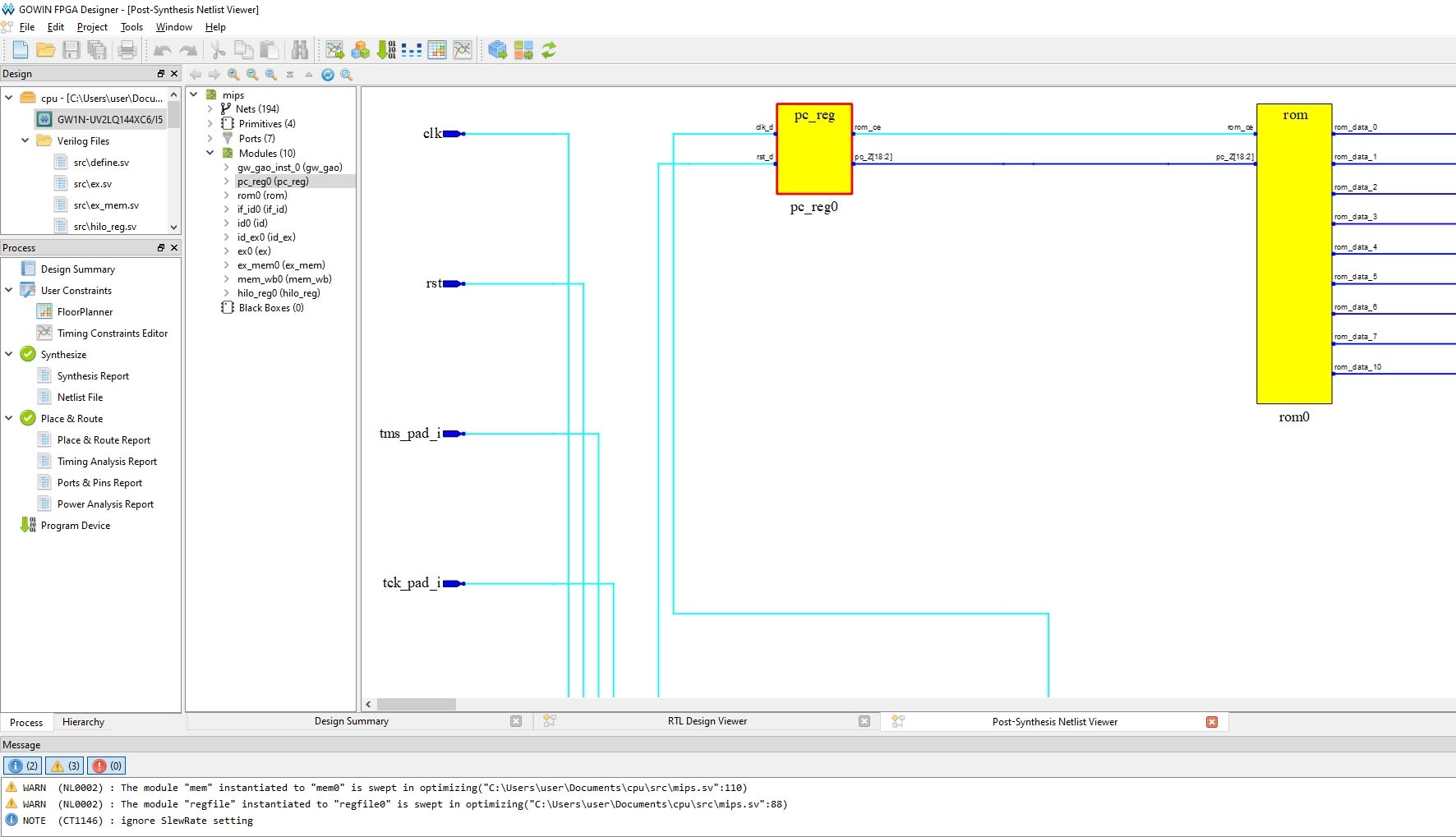Expand the Nets (194) tree node
The image size is (1456, 837).
[x=210, y=109]
